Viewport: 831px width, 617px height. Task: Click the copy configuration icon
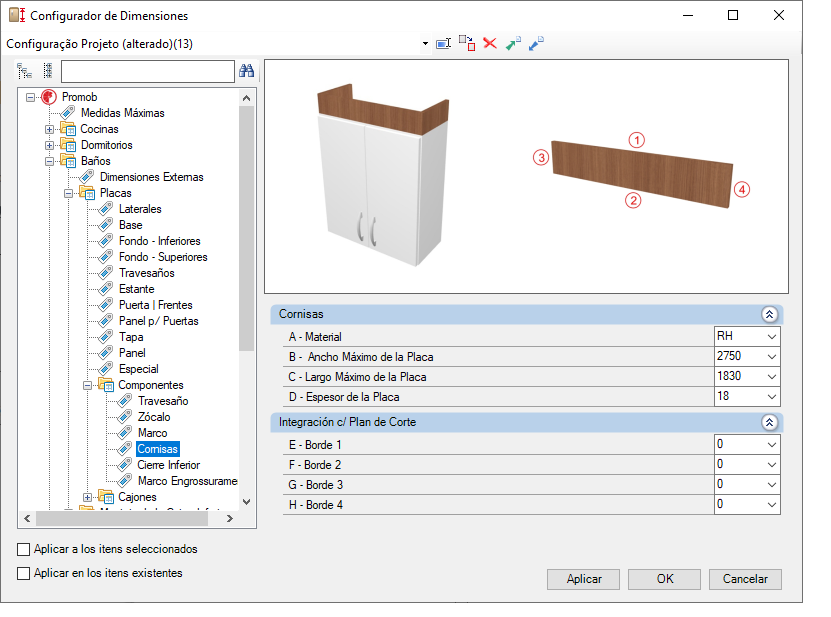pyautogui.click(x=467, y=43)
